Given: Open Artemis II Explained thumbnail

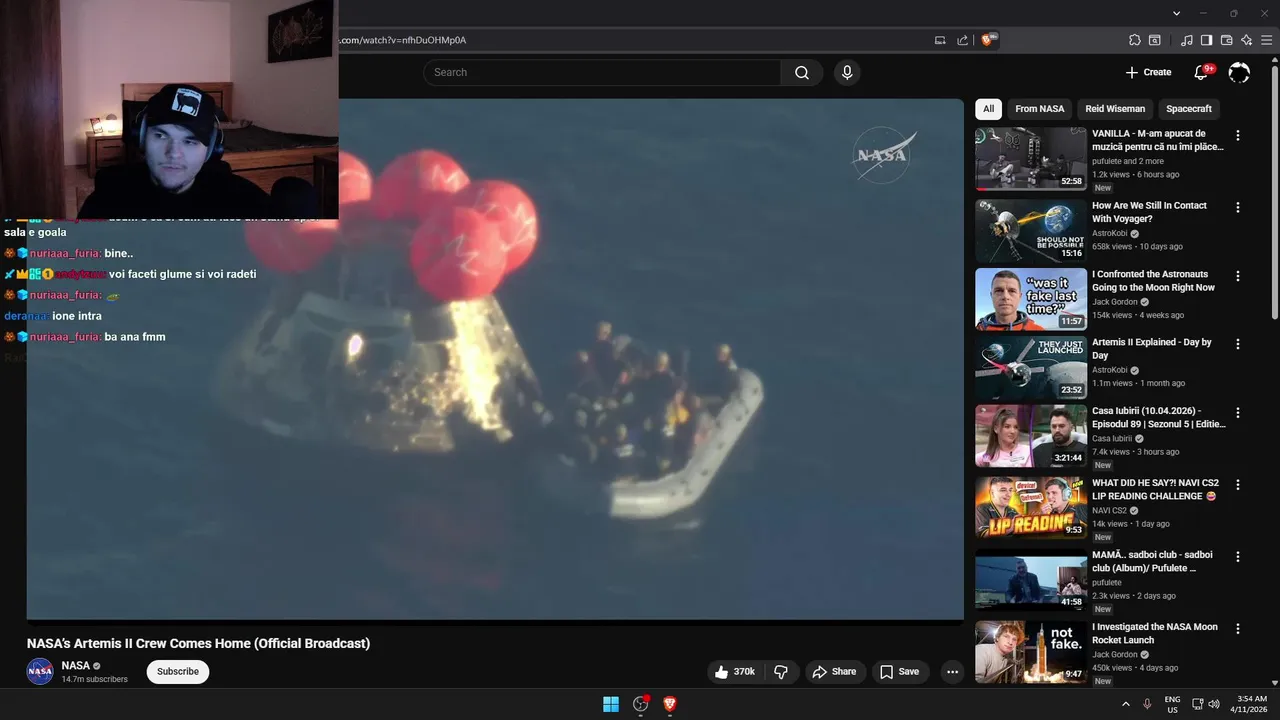Looking at the screenshot, I should [x=1030, y=367].
